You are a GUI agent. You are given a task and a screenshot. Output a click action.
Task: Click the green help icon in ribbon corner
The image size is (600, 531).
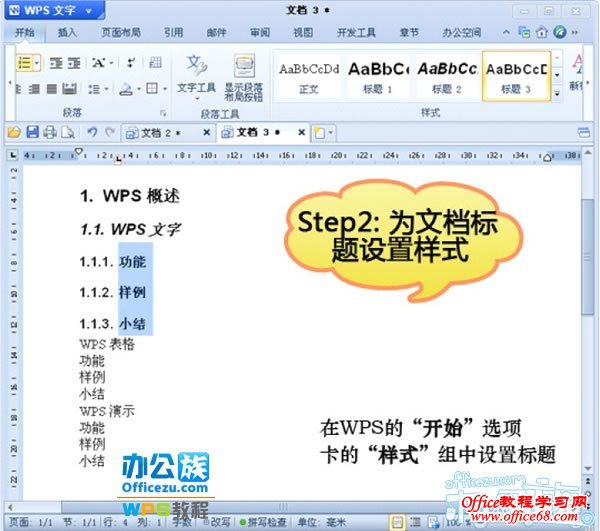pyautogui.click(x=560, y=32)
